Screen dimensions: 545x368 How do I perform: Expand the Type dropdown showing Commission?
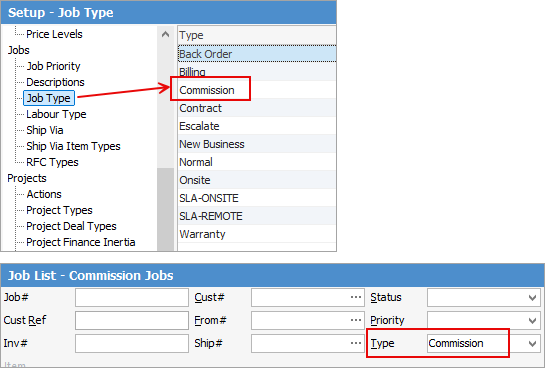pos(532,344)
